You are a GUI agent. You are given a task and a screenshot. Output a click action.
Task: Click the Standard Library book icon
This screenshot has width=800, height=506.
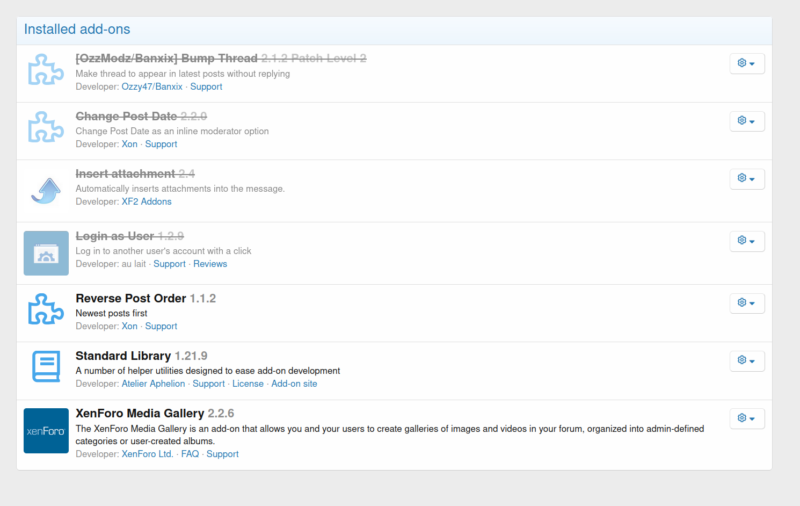click(x=46, y=366)
